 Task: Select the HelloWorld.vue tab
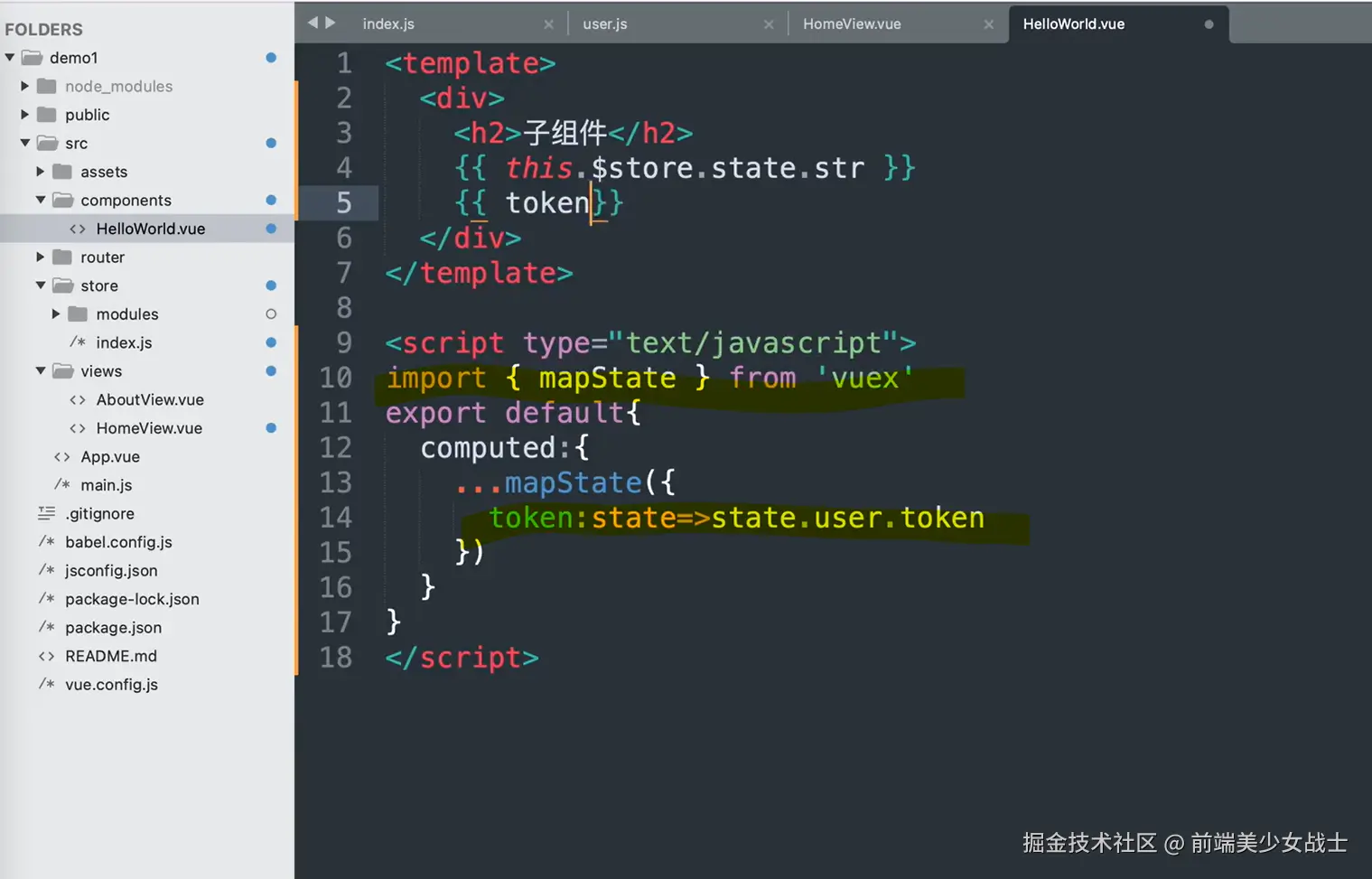[1074, 24]
